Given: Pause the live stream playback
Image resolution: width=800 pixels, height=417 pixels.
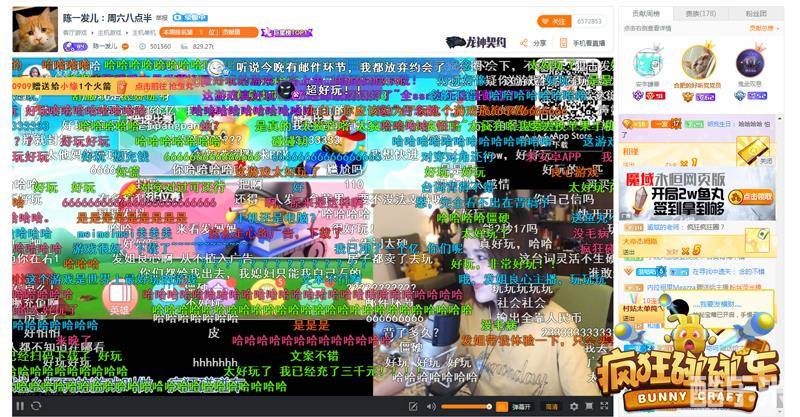Looking at the screenshot, I should point(19,406).
